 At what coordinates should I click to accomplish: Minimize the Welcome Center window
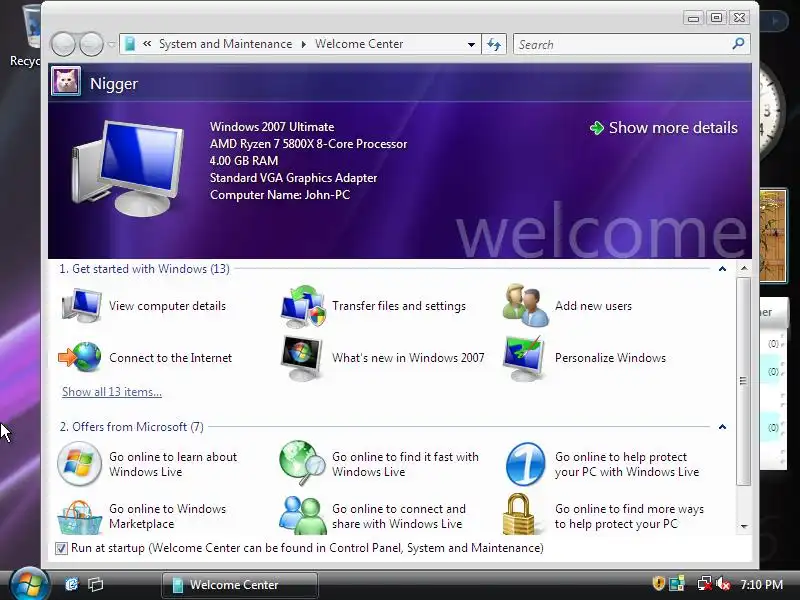pyautogui.click(x=693, y=18)
